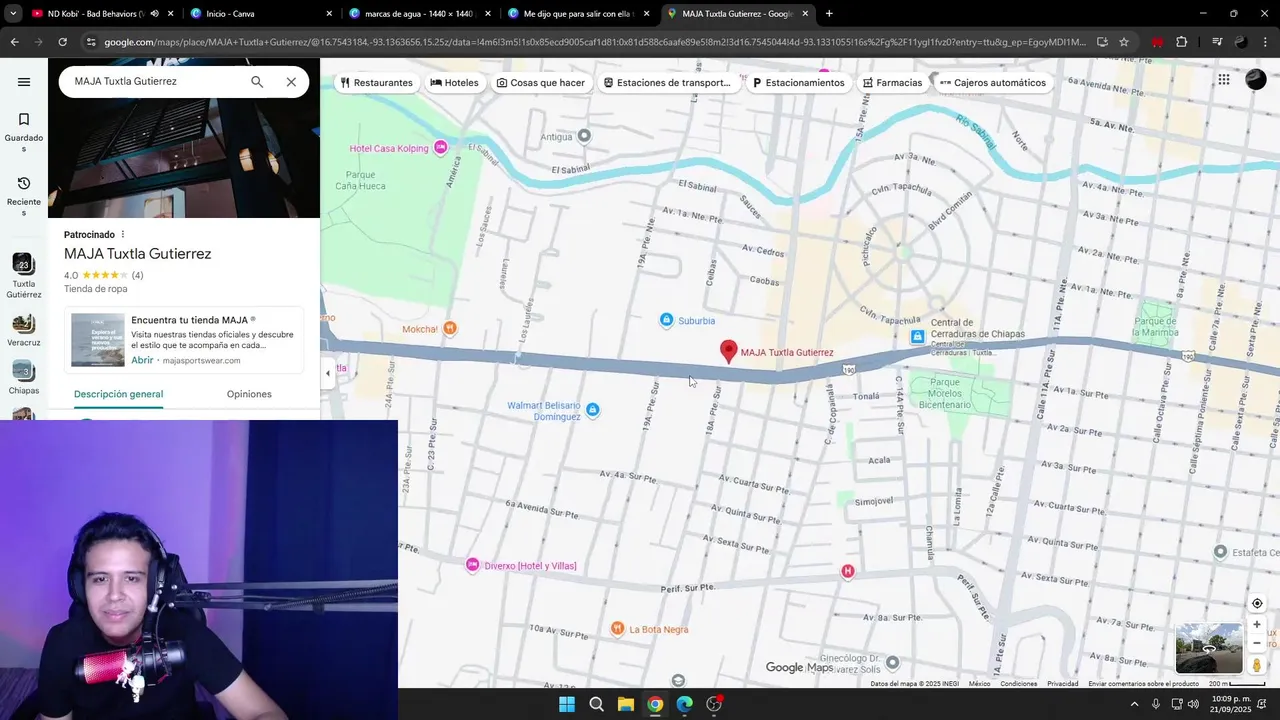1280x720 pixels.
Task: Click Enviar comentarios sobre el producto link
Action: [1143, 684]
